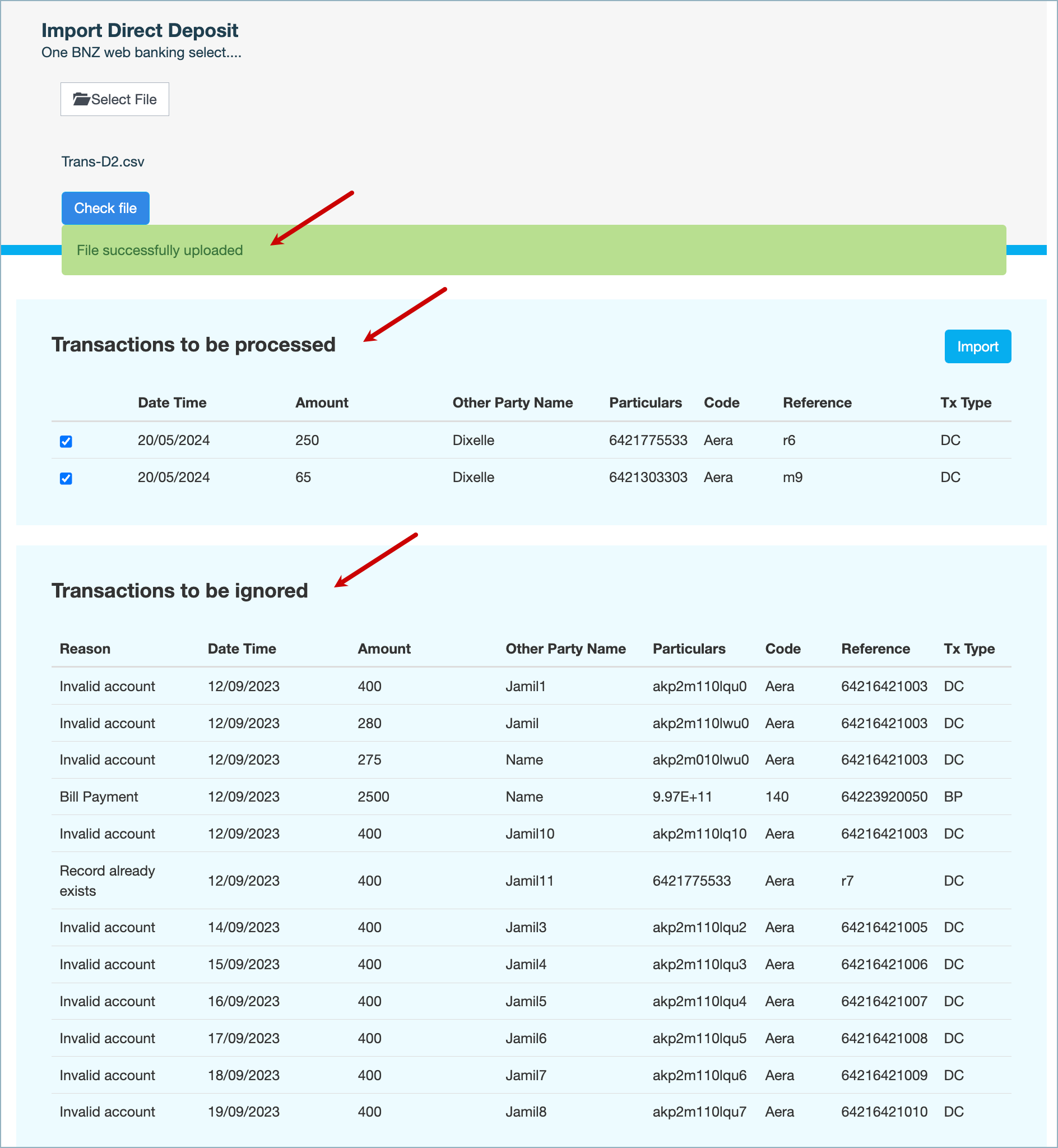Click the 2500 amount cell
The image size is (1058, 1148).
coord(373,797)
